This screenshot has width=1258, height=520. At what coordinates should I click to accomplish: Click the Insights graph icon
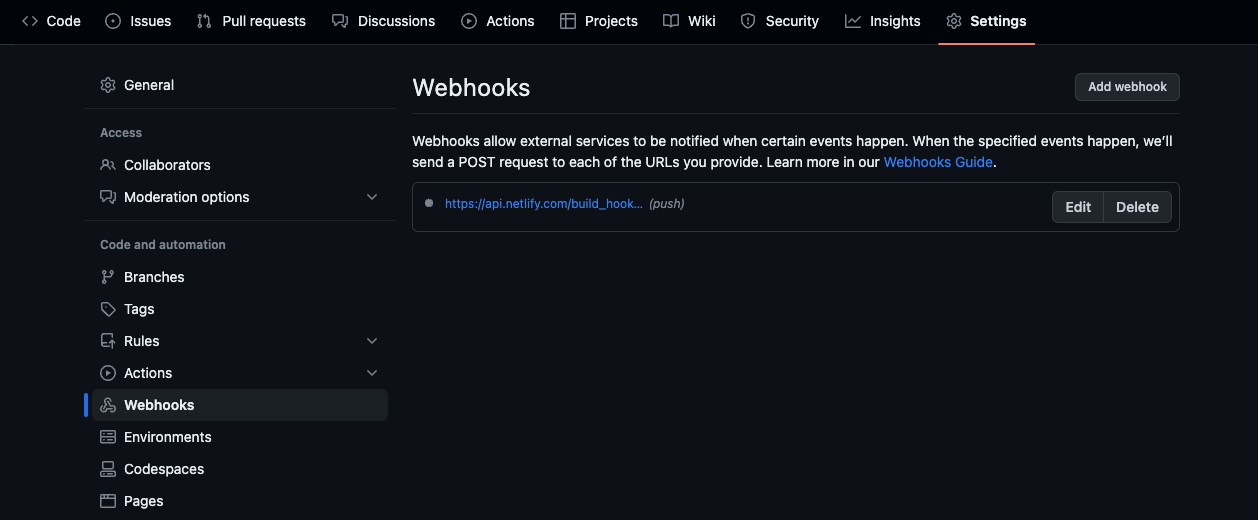pos(853,21)
